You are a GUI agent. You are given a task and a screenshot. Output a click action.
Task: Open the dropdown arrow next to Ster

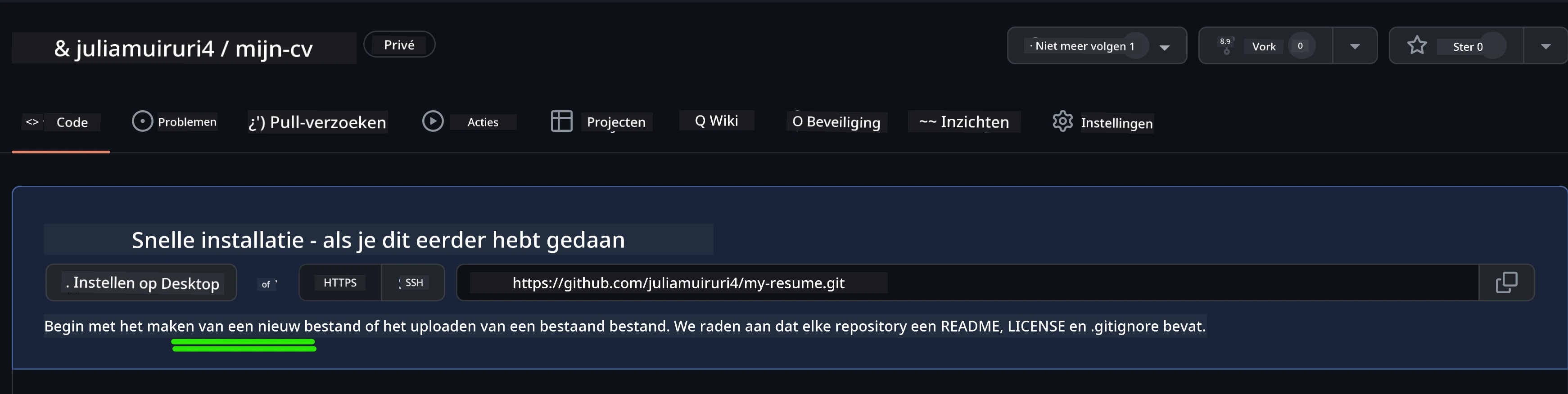coord(1545,46)
